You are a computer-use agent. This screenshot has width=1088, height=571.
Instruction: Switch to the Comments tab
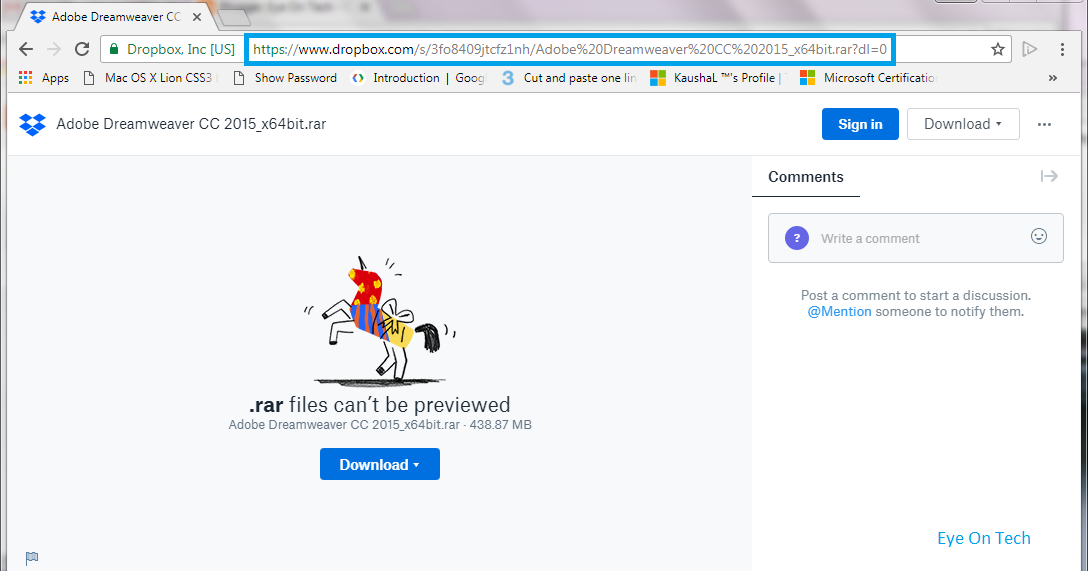[x=806, y=177]
